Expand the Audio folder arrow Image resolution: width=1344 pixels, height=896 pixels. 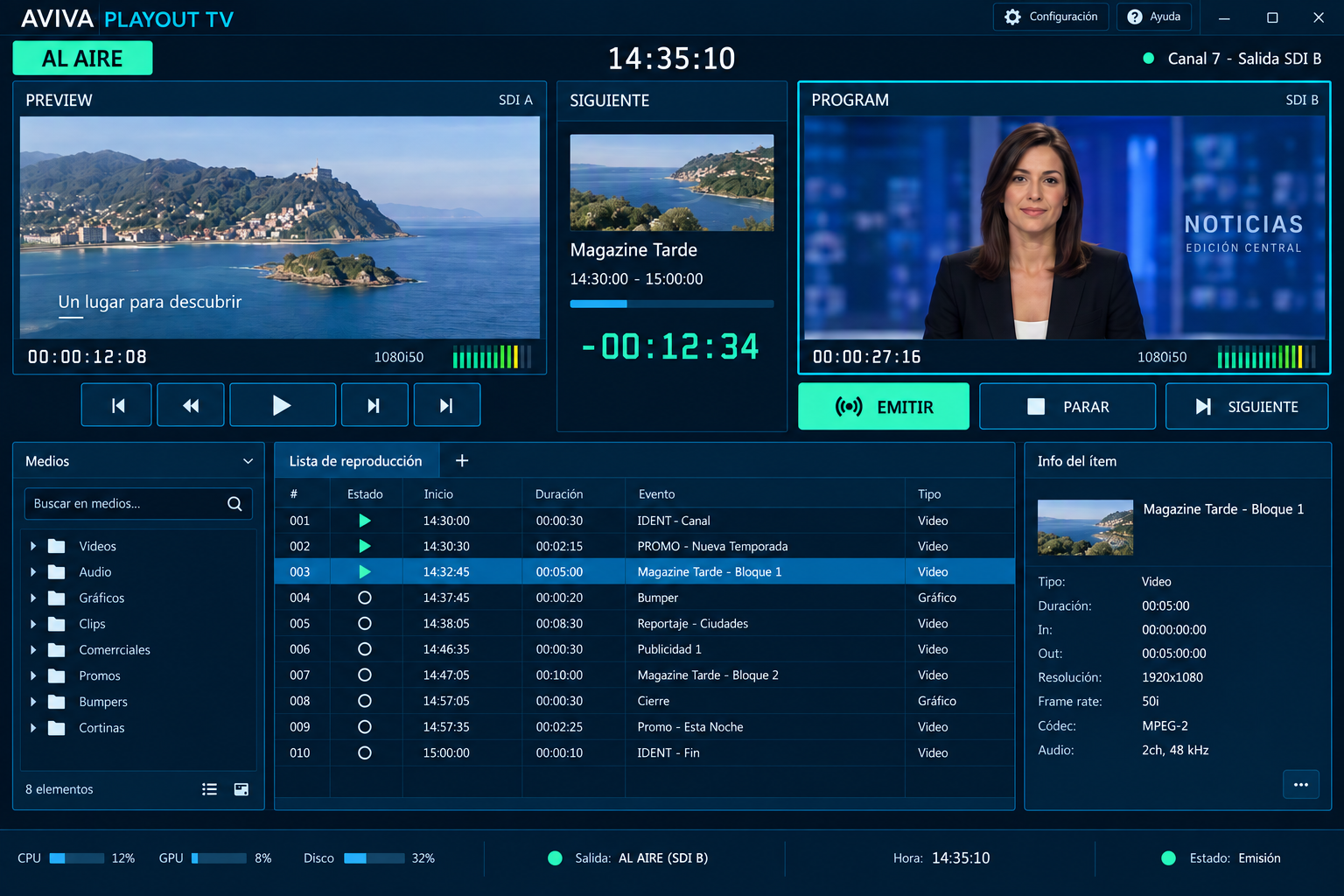click(x=33, y=572)
